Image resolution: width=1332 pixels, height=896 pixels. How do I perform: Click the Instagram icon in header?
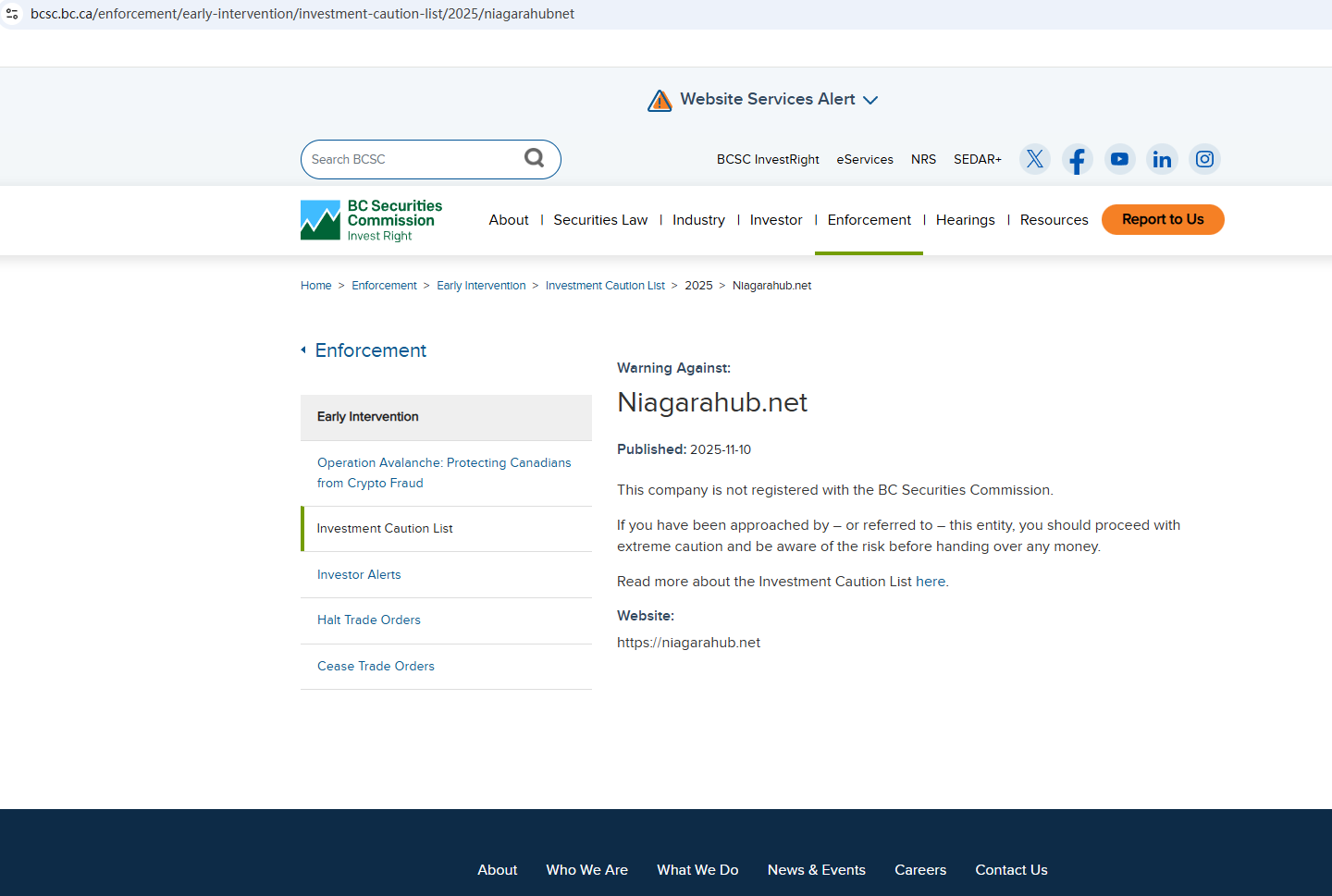point(1204,159)
